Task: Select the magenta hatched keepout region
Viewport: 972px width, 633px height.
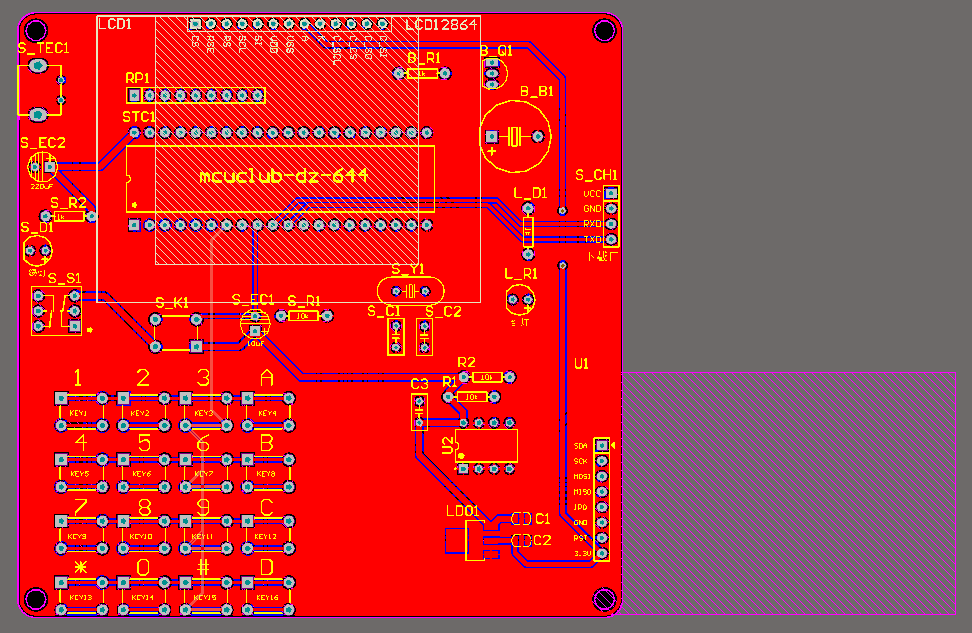Action: pyautogui.click(x=789, y=493)
